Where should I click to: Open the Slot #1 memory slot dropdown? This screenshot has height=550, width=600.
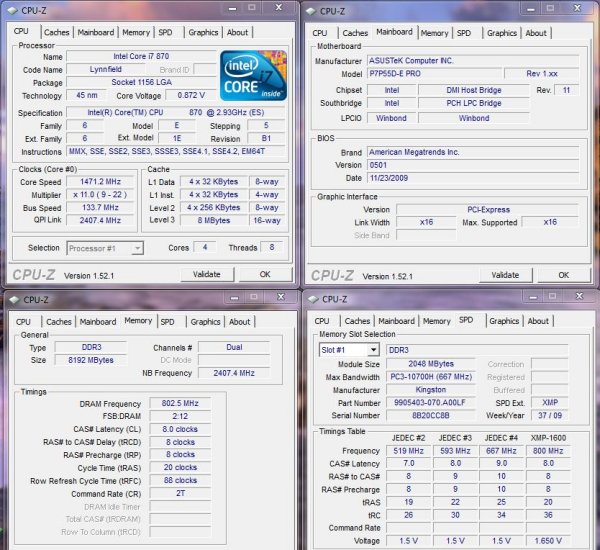349,350
